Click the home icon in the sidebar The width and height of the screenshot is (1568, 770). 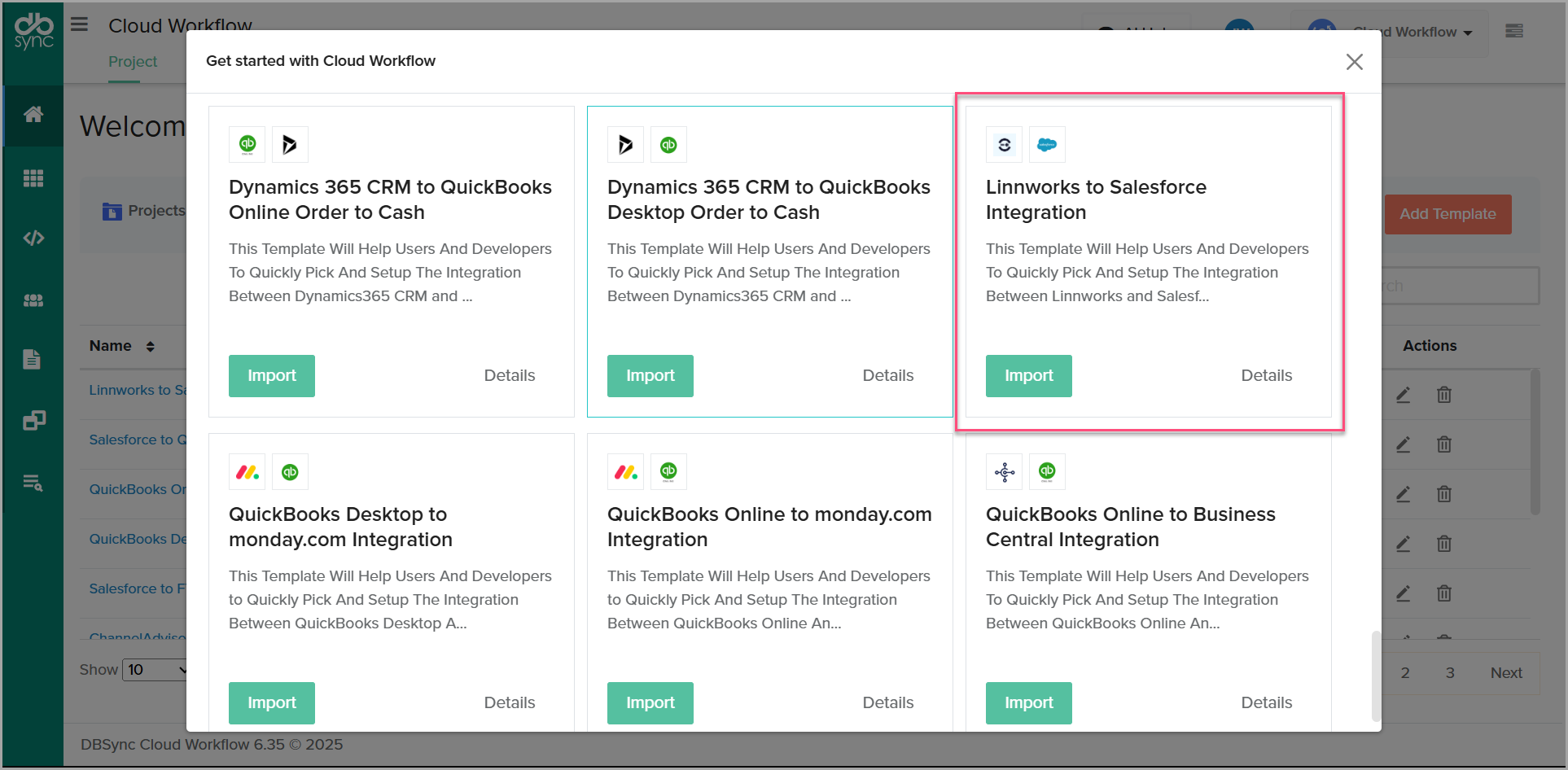tap(33, 115)
